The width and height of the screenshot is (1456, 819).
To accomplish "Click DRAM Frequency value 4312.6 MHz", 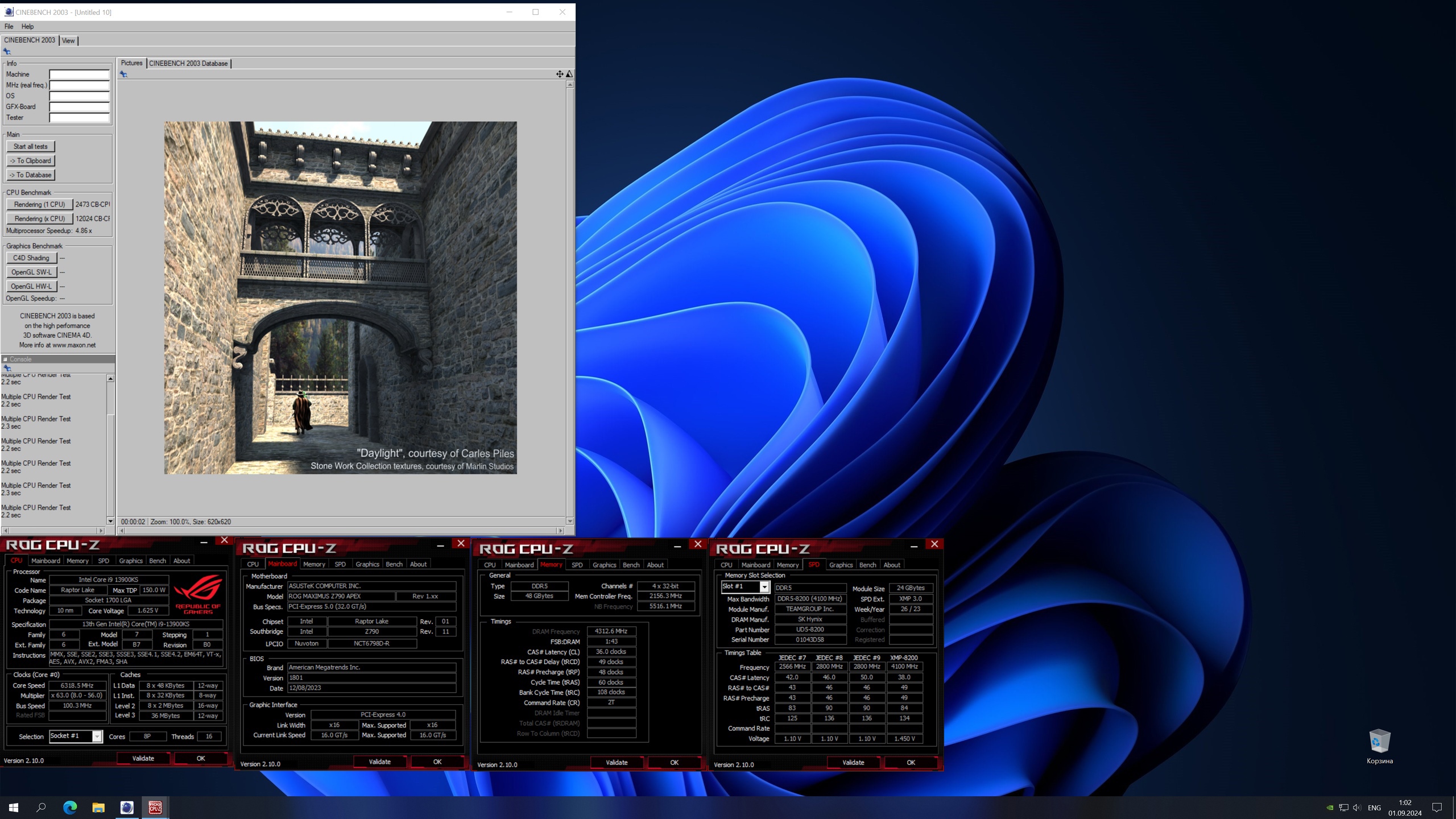I will coord(611,631).
